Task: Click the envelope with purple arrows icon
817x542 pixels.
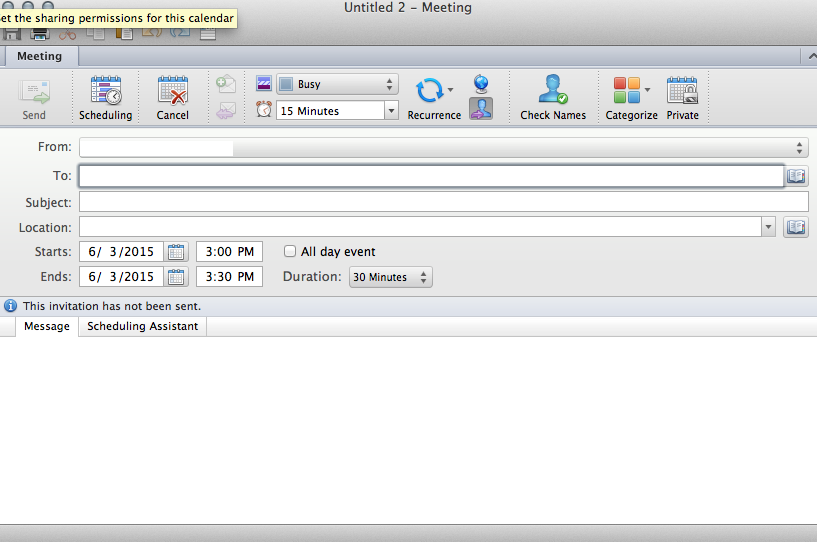Action: click(226, 110)
